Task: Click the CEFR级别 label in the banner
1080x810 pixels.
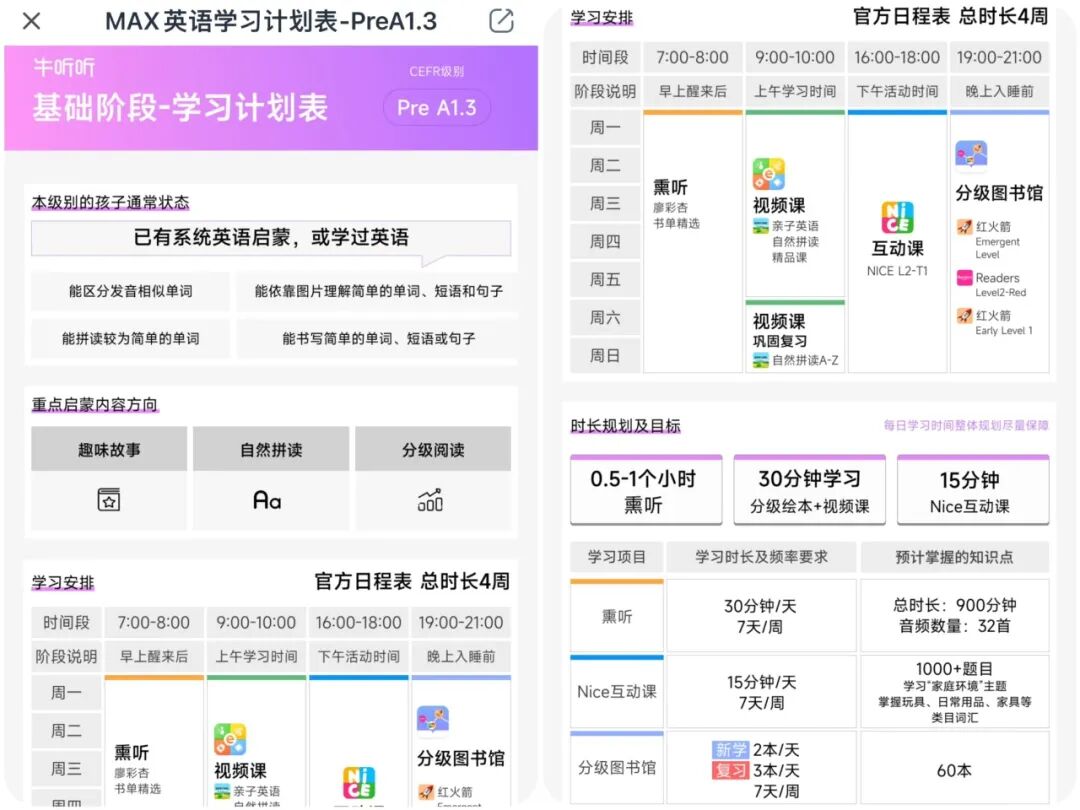Action: (x=437, y=72)
